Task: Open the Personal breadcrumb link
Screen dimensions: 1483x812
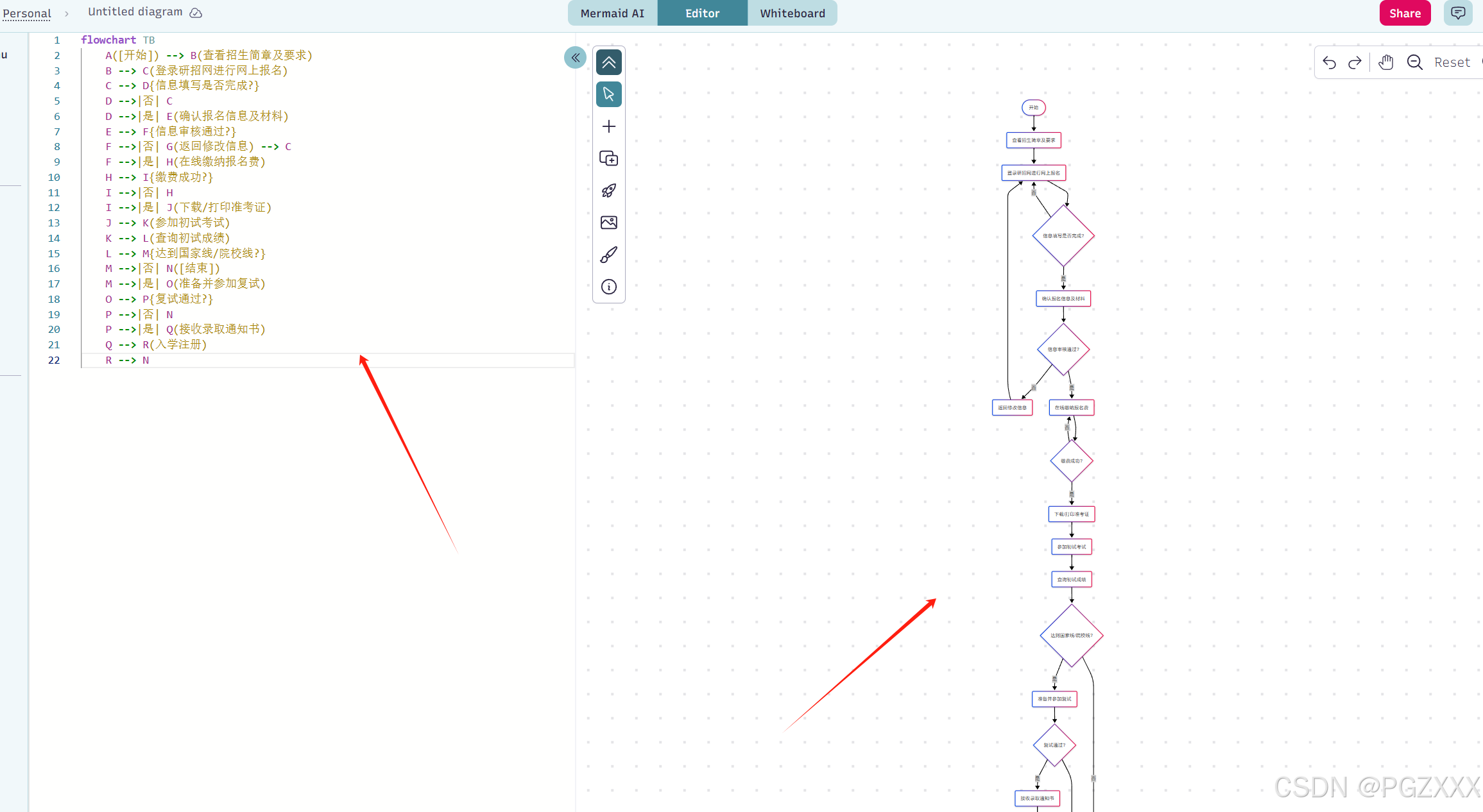Action: (26, 13)
